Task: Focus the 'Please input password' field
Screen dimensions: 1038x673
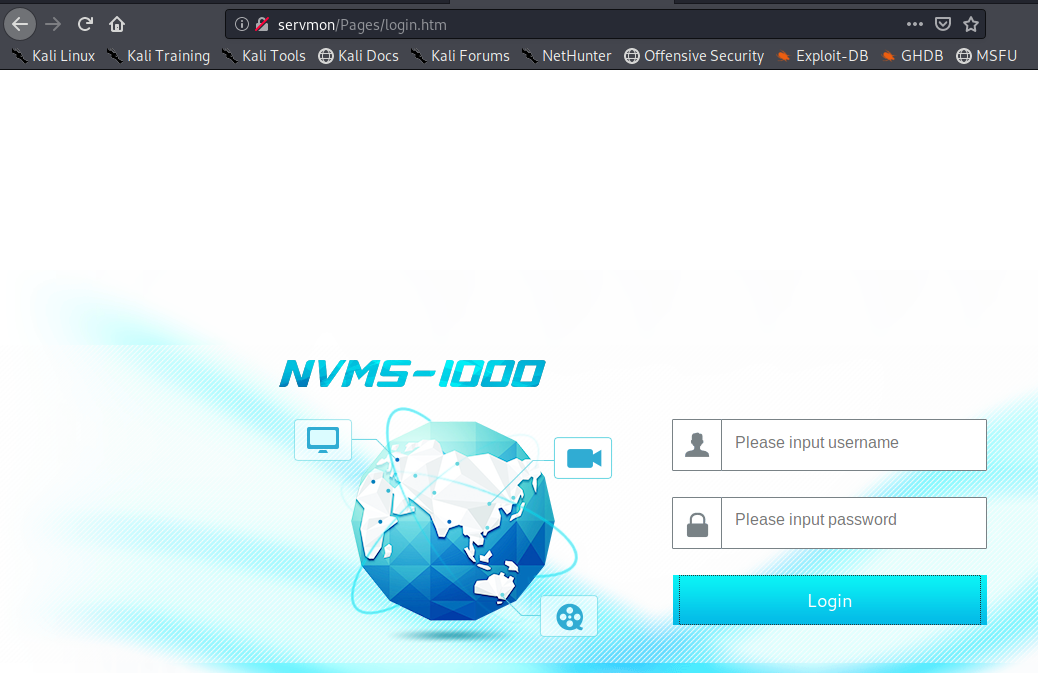Action: [x=853, y=523]
